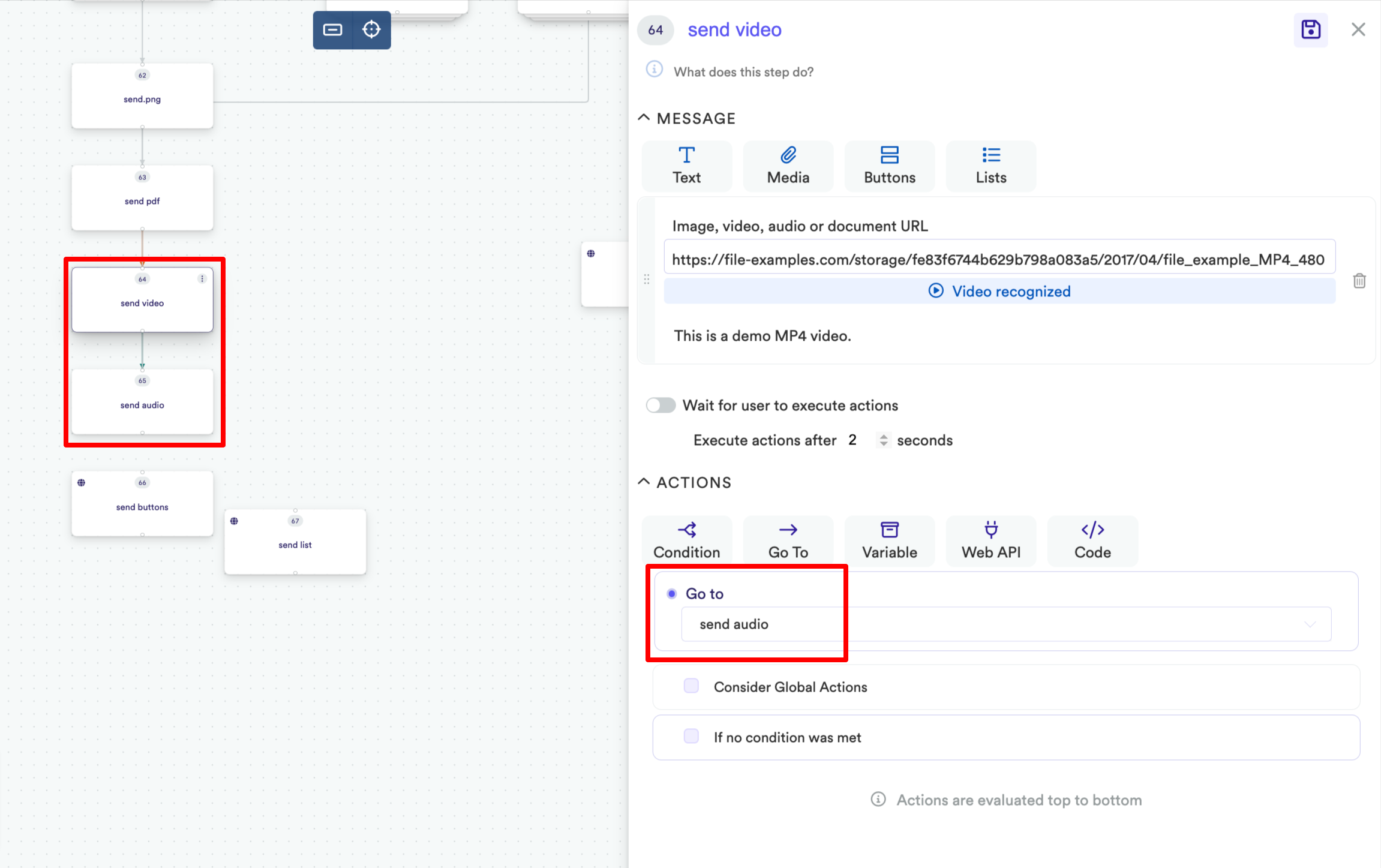Click the Video recognized preview button
The height and width of the screenshot is (868, 1381).
point(999,292)
